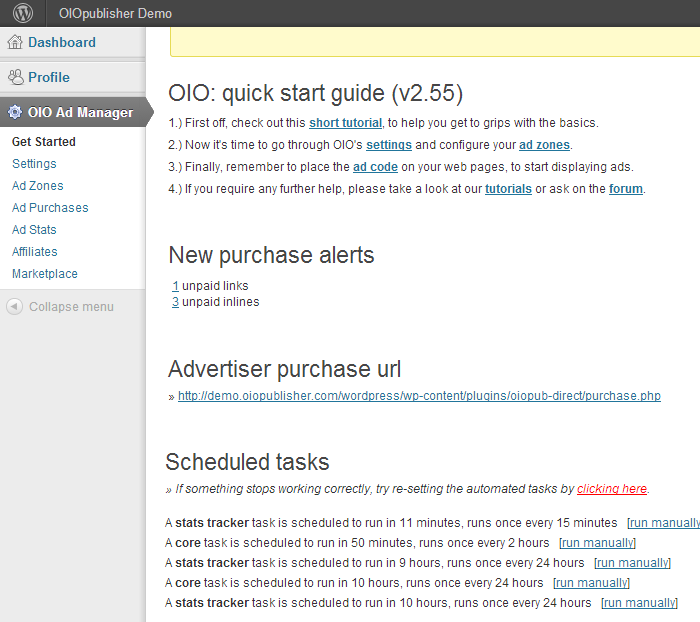This screenshot has width=700, height=622.
Task: Click the OIO Ad Manager gear icon
Action: (15, 112)
